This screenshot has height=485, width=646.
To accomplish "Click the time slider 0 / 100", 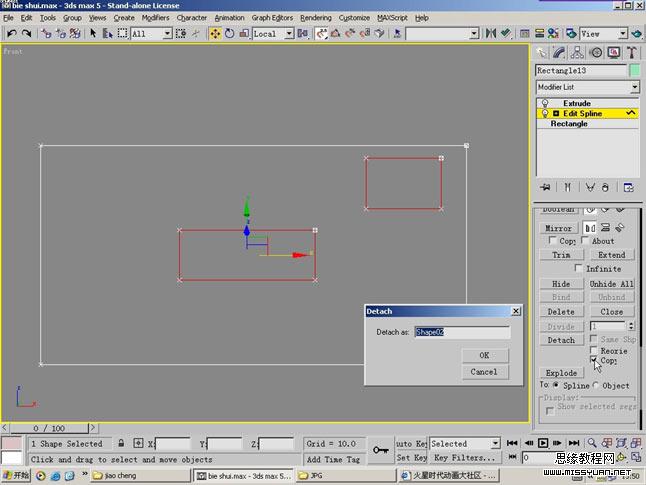I will pos(49,428).
